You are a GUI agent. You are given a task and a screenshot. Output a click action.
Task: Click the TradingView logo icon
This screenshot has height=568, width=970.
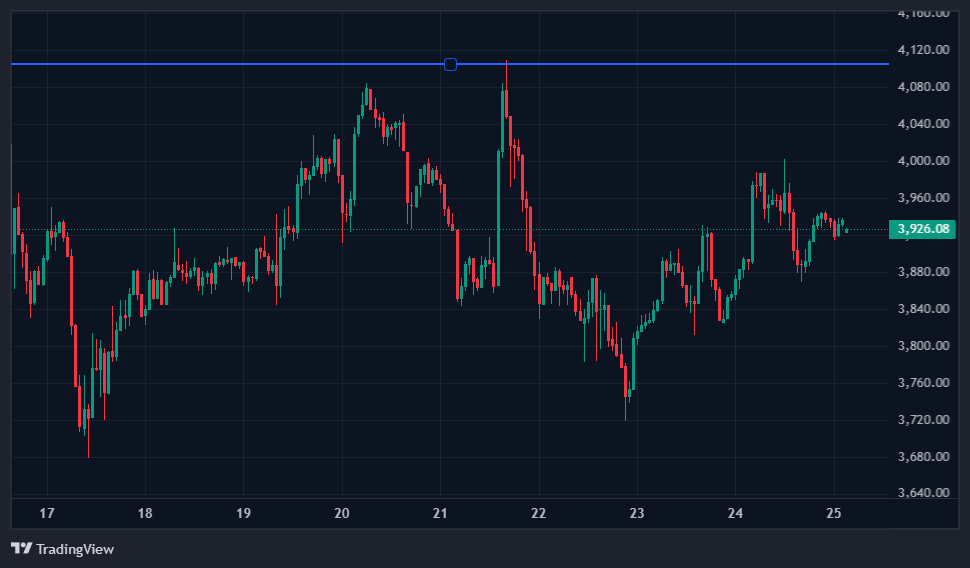click(x=21, y=548)
